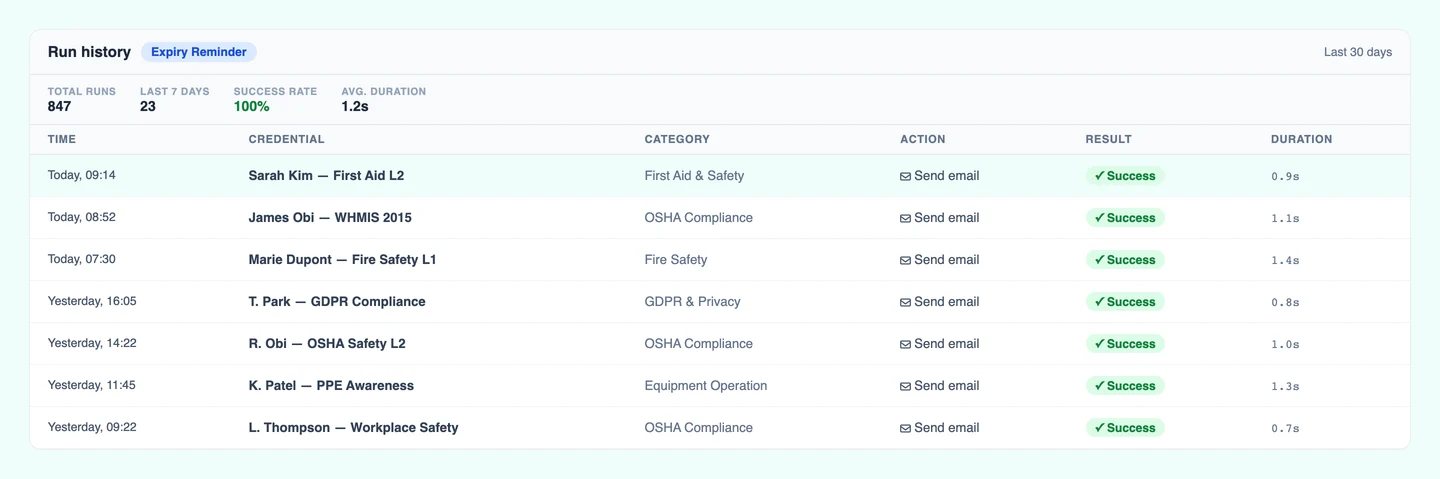Select T. Park — GDPR Compliance
This screenshot has height=479, width=1440.
337,302
